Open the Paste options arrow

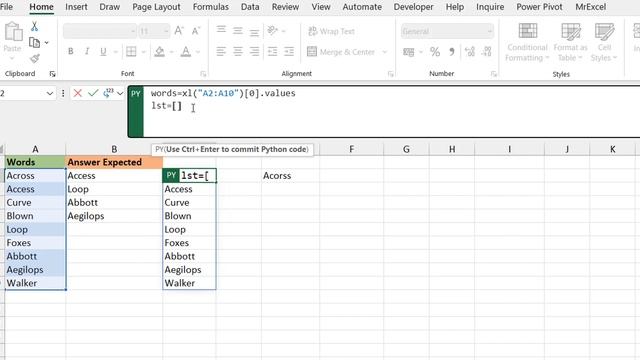coord(12,58)
